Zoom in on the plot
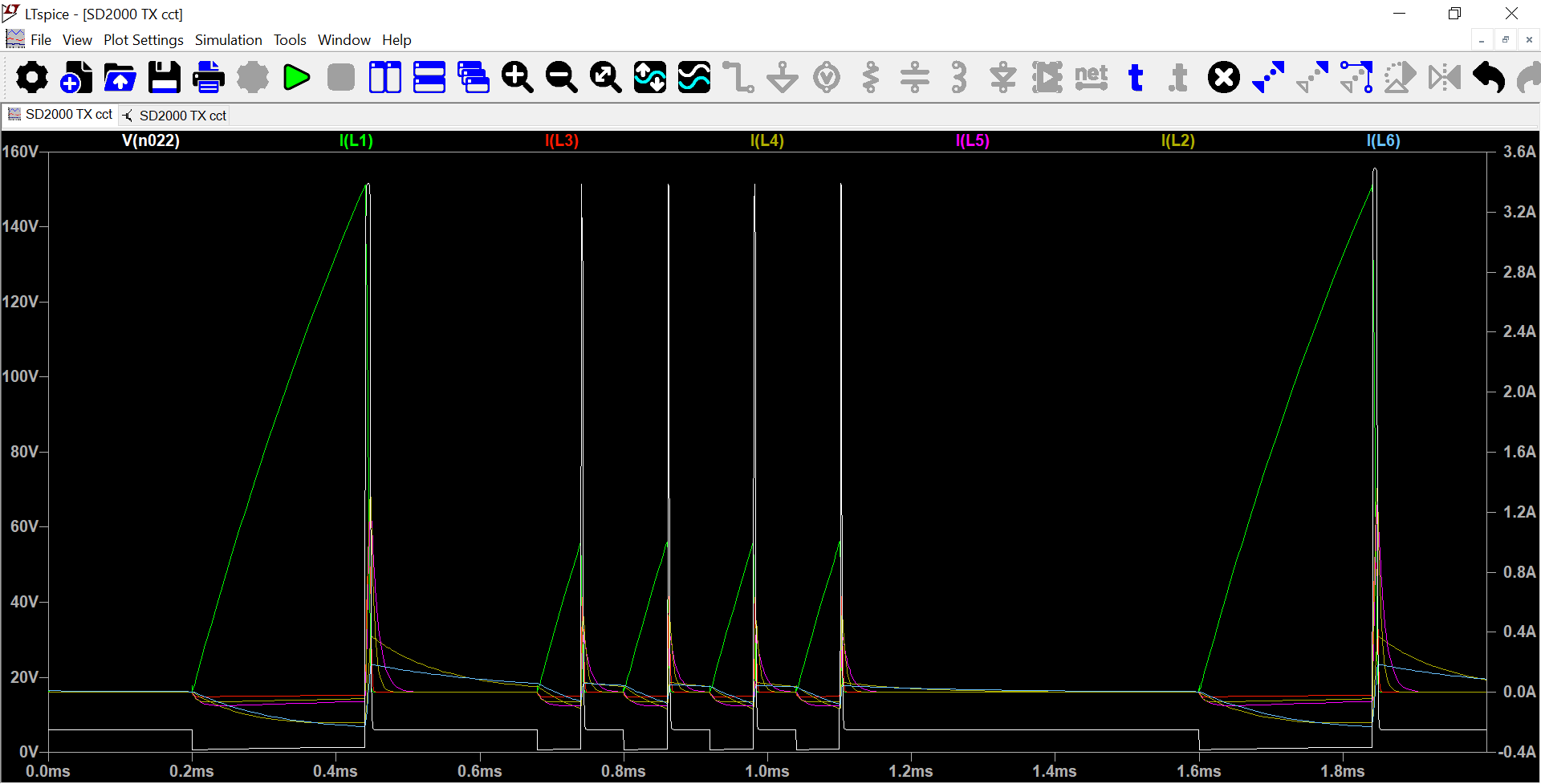This screenshot has height=784, width=1541. (x=518, y=78)
